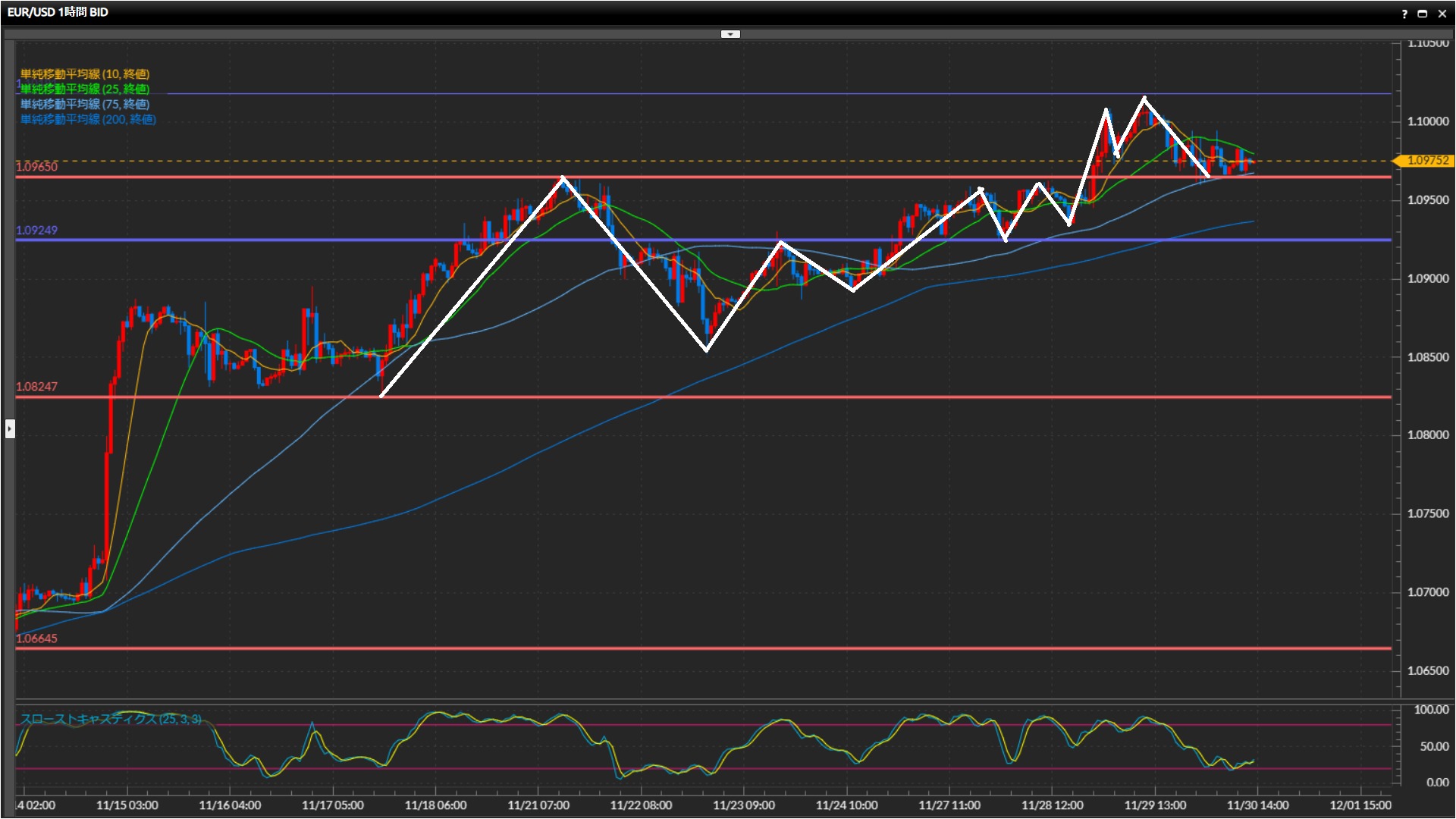Select the 10-period simple moving average label
The height and width of the screenshot is (819, 1456).
pos(84,74)
